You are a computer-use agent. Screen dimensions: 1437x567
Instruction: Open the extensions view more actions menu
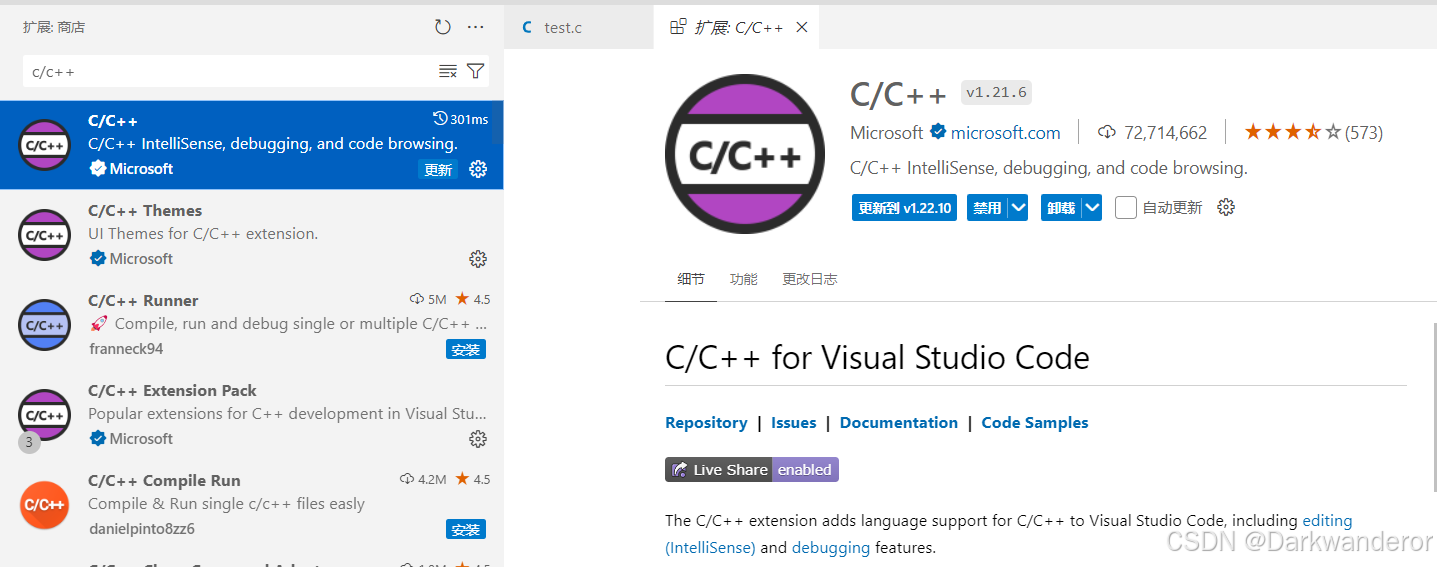click(x=476, y=27)
